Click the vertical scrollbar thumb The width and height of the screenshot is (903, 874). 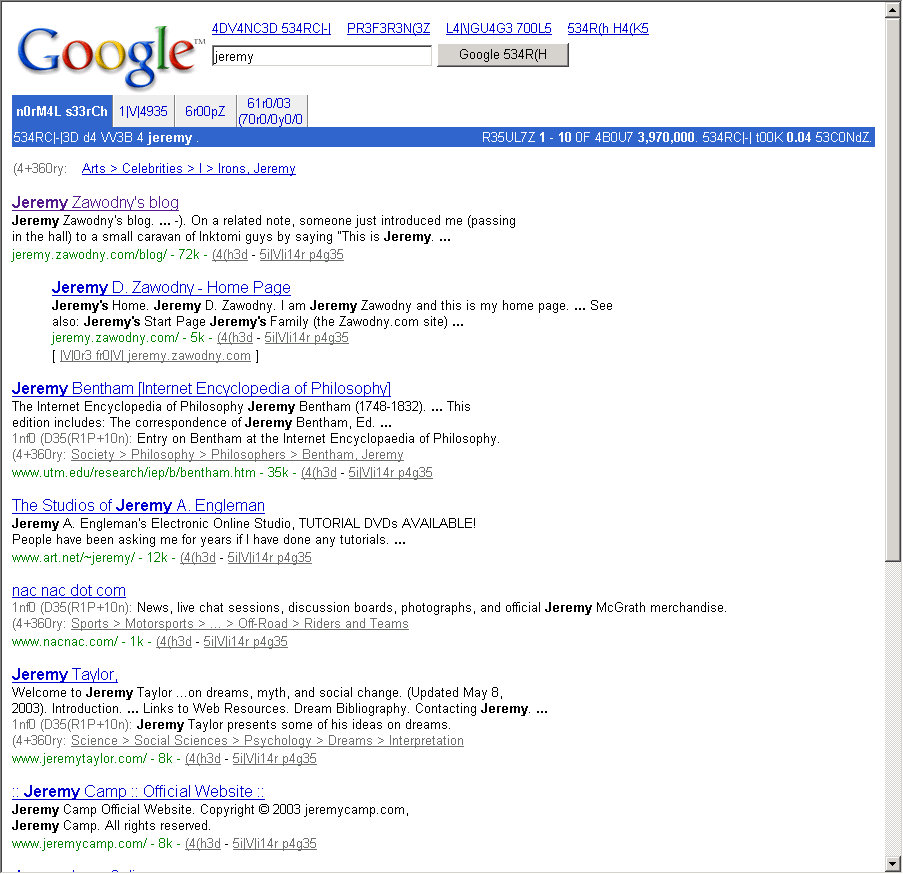(x=893, y=289)
